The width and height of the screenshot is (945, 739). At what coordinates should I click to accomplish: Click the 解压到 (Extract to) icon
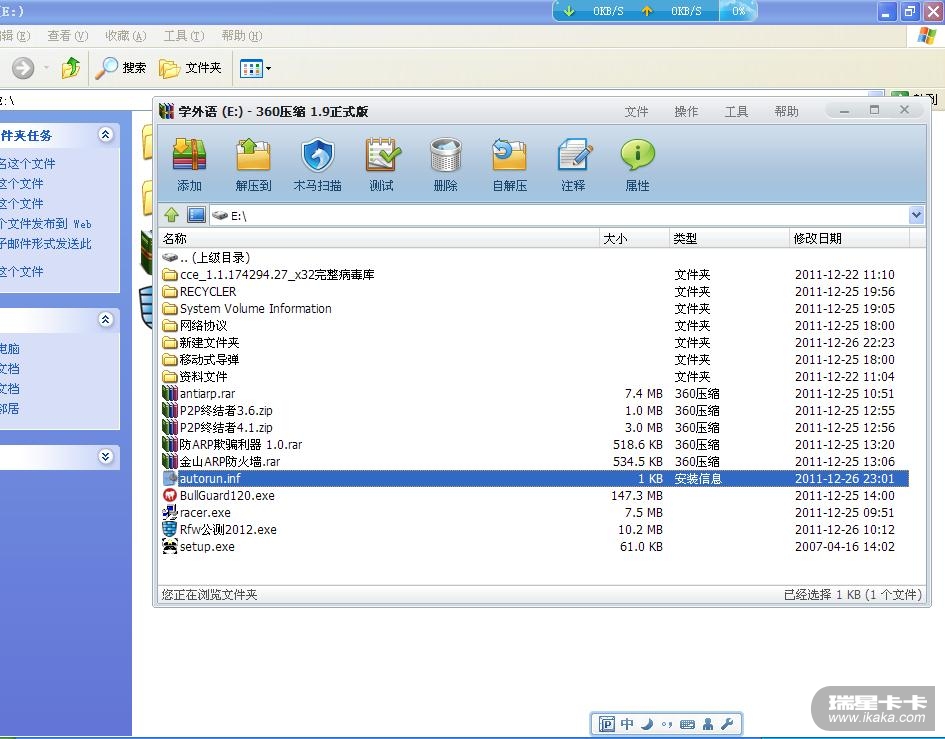click(x=253, y=155)
